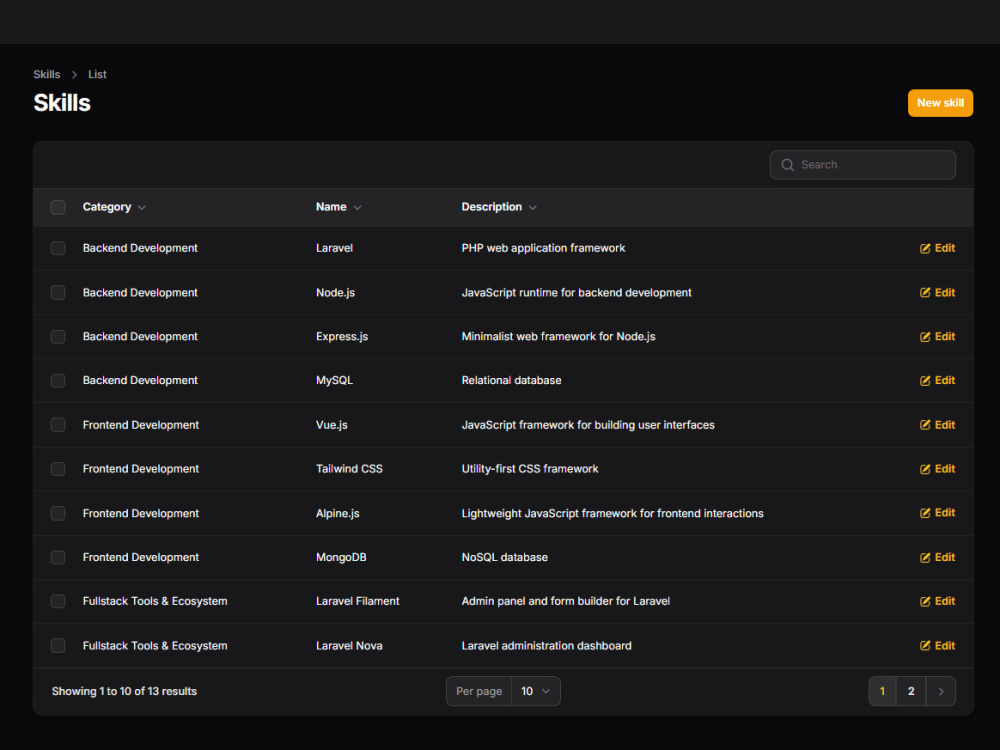
Task: Click the edit pencil icon for Express.js
Action: pos(925,337)
